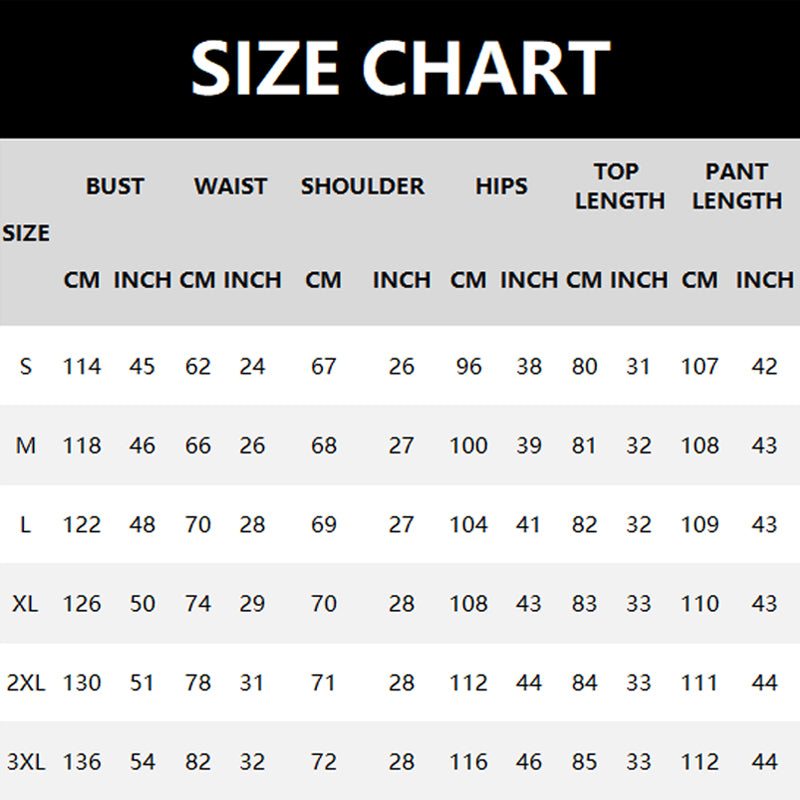Click bust value 136 in 3XL row
This screenshot has width=800, height=800.
82,762
